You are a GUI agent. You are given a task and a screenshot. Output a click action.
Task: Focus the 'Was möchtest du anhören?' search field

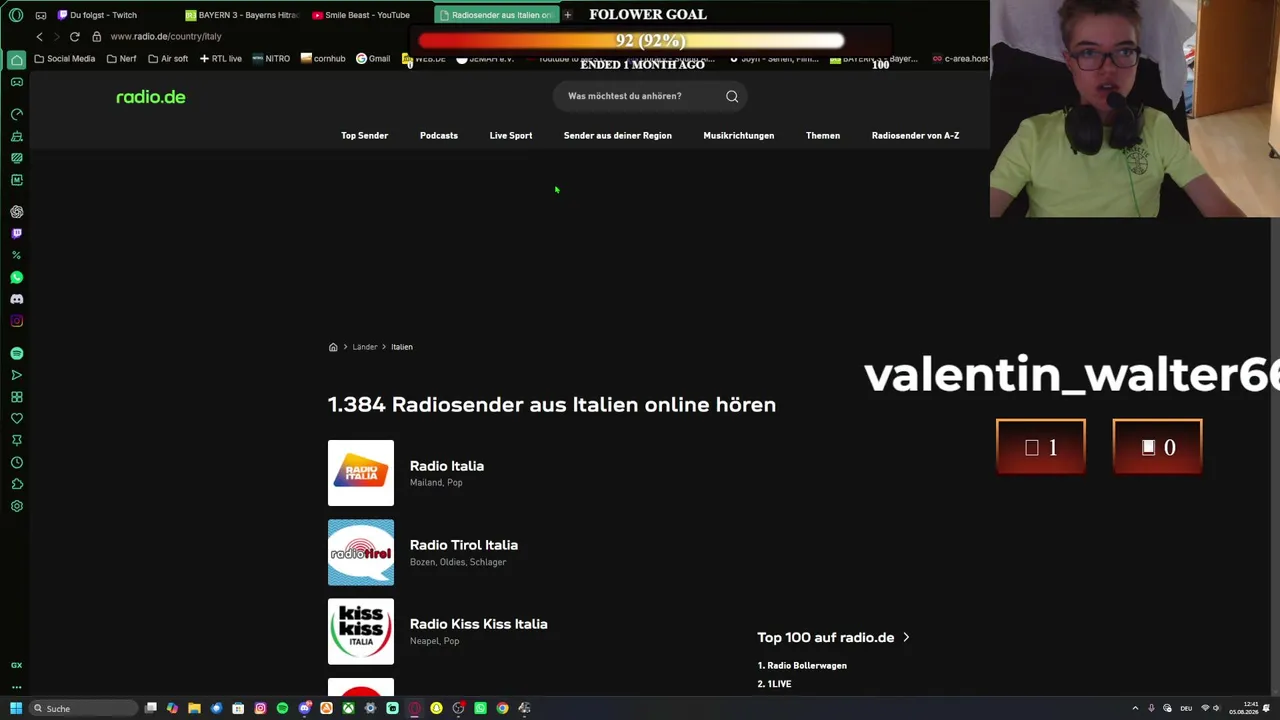pyautogui.click(x=652, y=96)
